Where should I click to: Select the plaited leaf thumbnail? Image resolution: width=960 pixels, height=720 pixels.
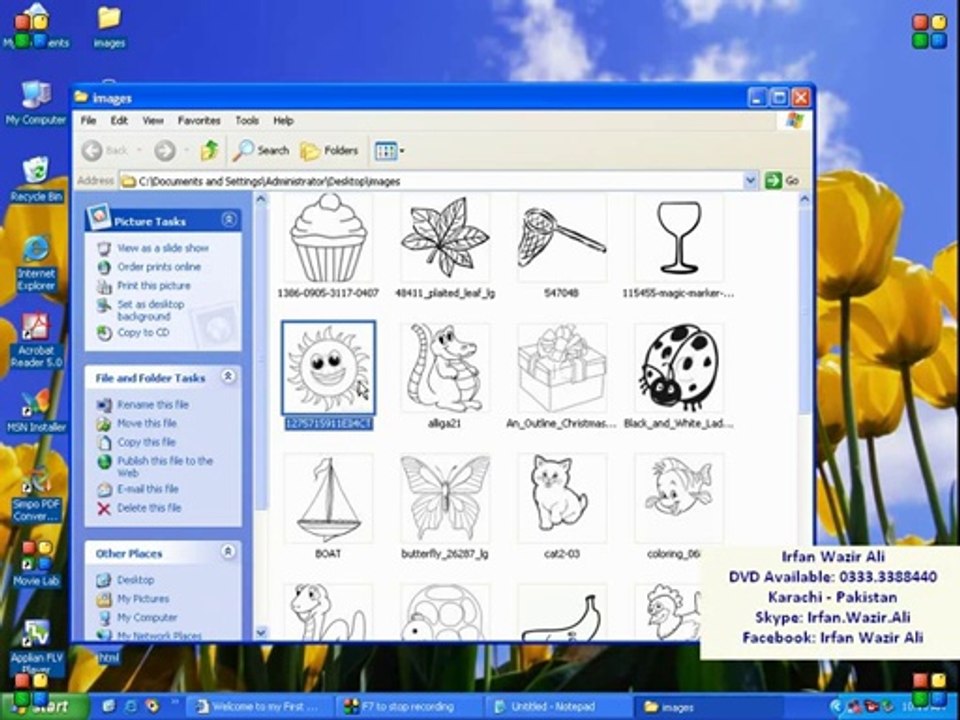(445, 238)
